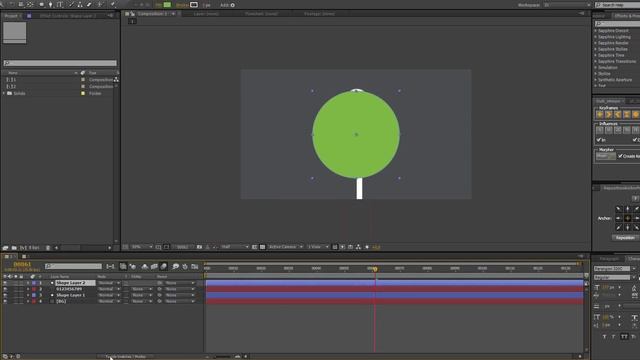The height and width of the screenshot is (360, 640).
Task: Select the Puppet Pin tool in the toolbar
Action: click(x=113, y=5)
